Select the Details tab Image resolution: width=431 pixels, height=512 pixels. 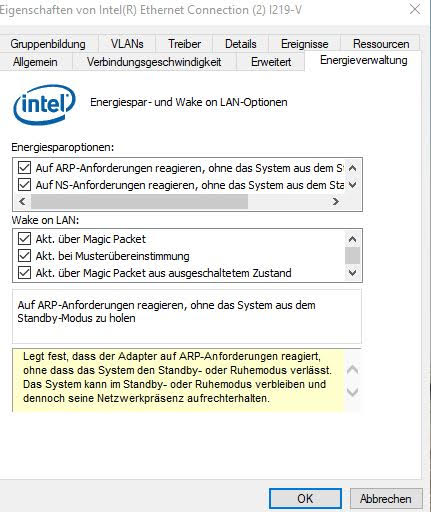pyautogui.click(x=241, y=44)
